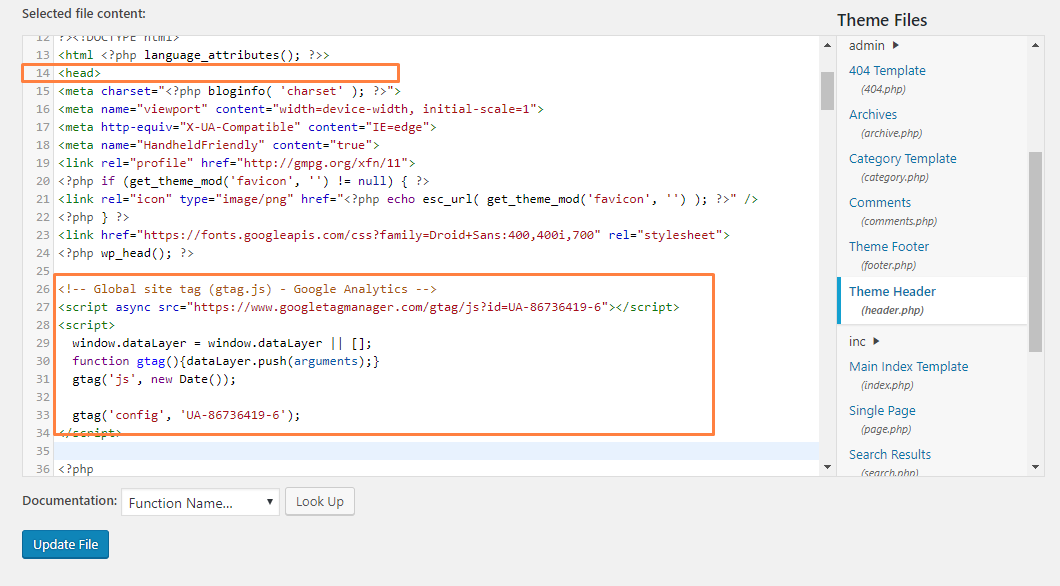Viewport: 1060px width, 586px height.
Task: Open the Single Page template
Action: [882, 411]
